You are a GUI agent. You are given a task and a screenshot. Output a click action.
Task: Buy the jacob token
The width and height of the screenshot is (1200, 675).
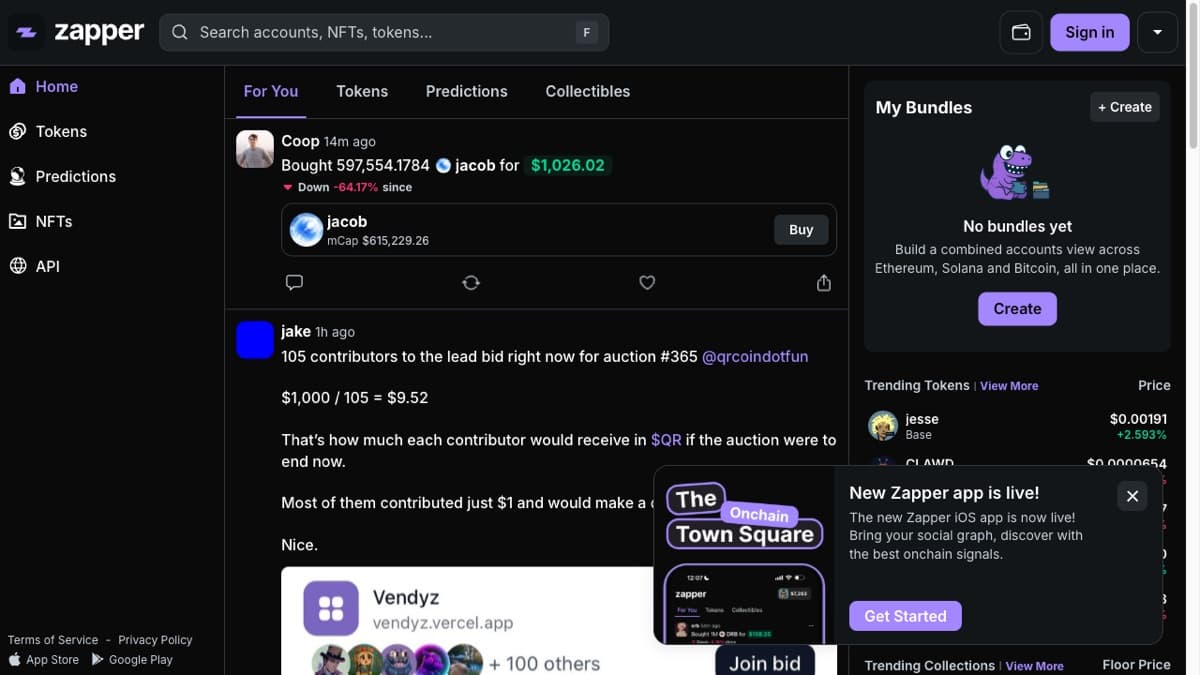(x=800, y=229)
